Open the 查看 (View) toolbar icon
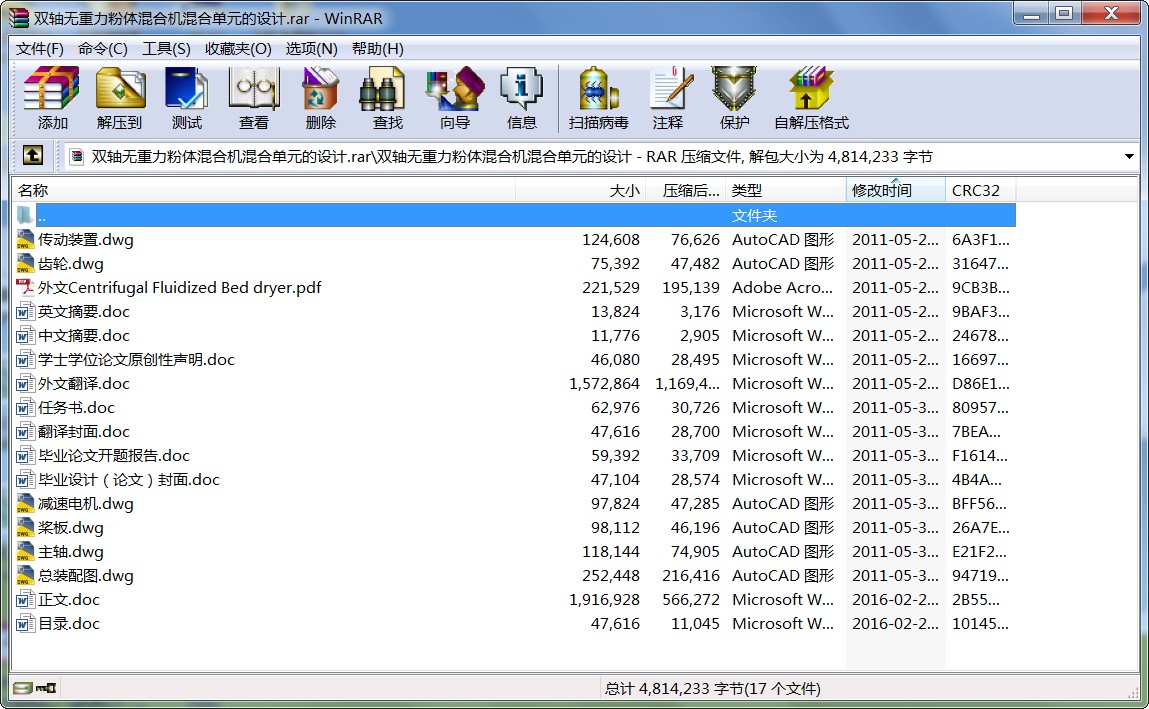 [x=253, y=98]
